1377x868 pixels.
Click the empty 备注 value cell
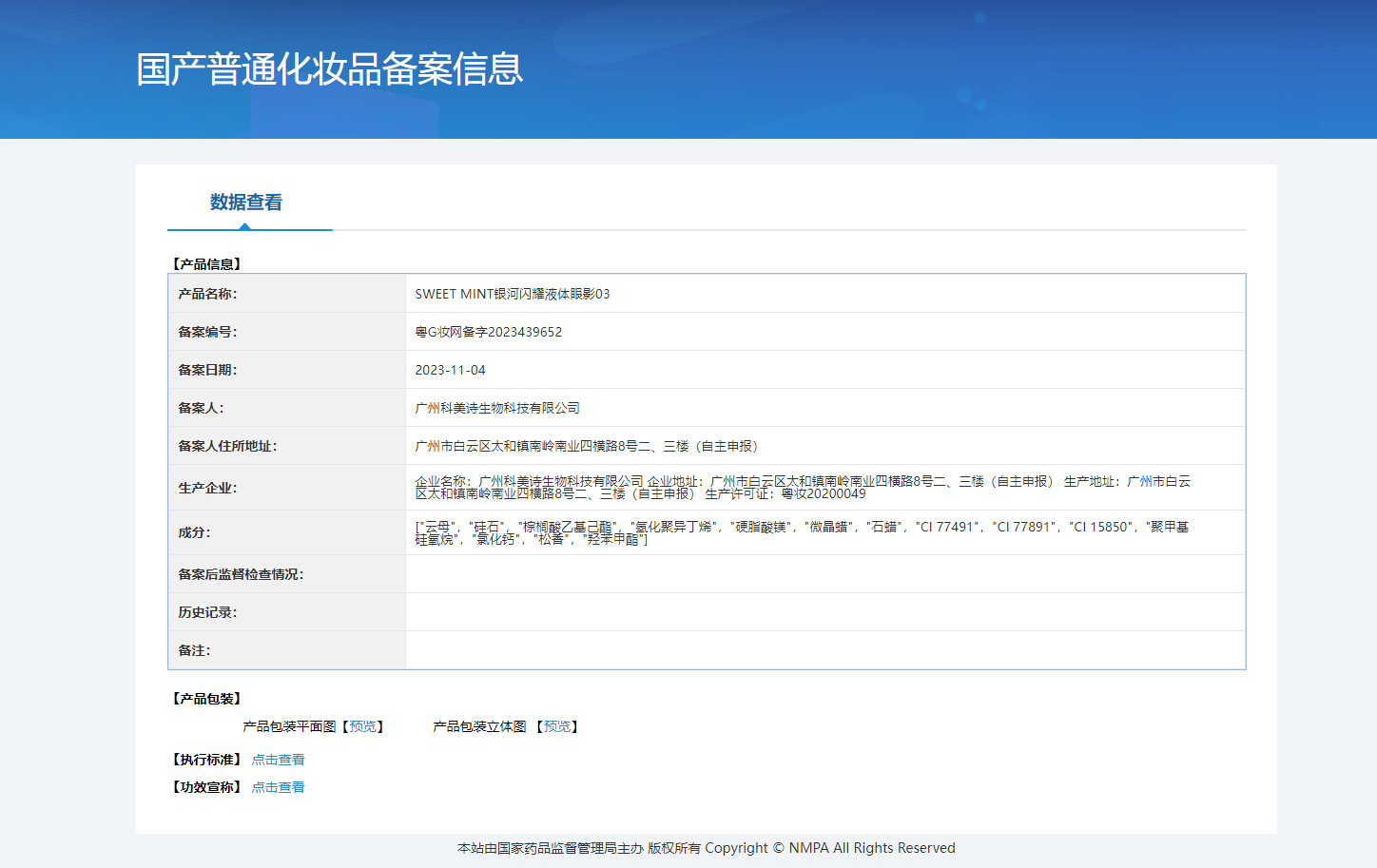[824, 650]
